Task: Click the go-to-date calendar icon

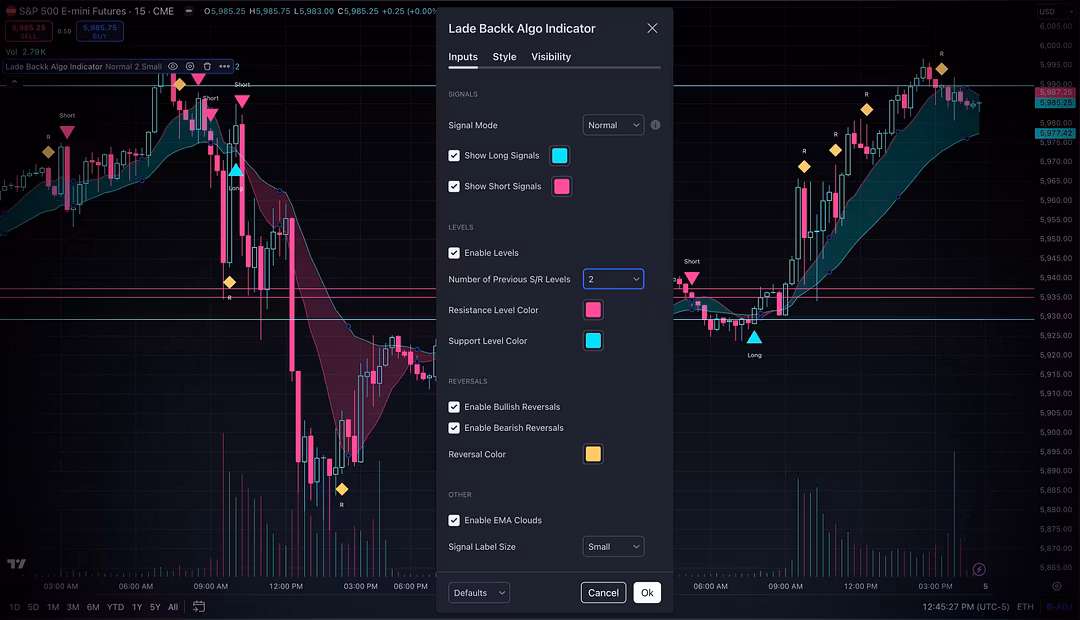Action: (199, 607)
